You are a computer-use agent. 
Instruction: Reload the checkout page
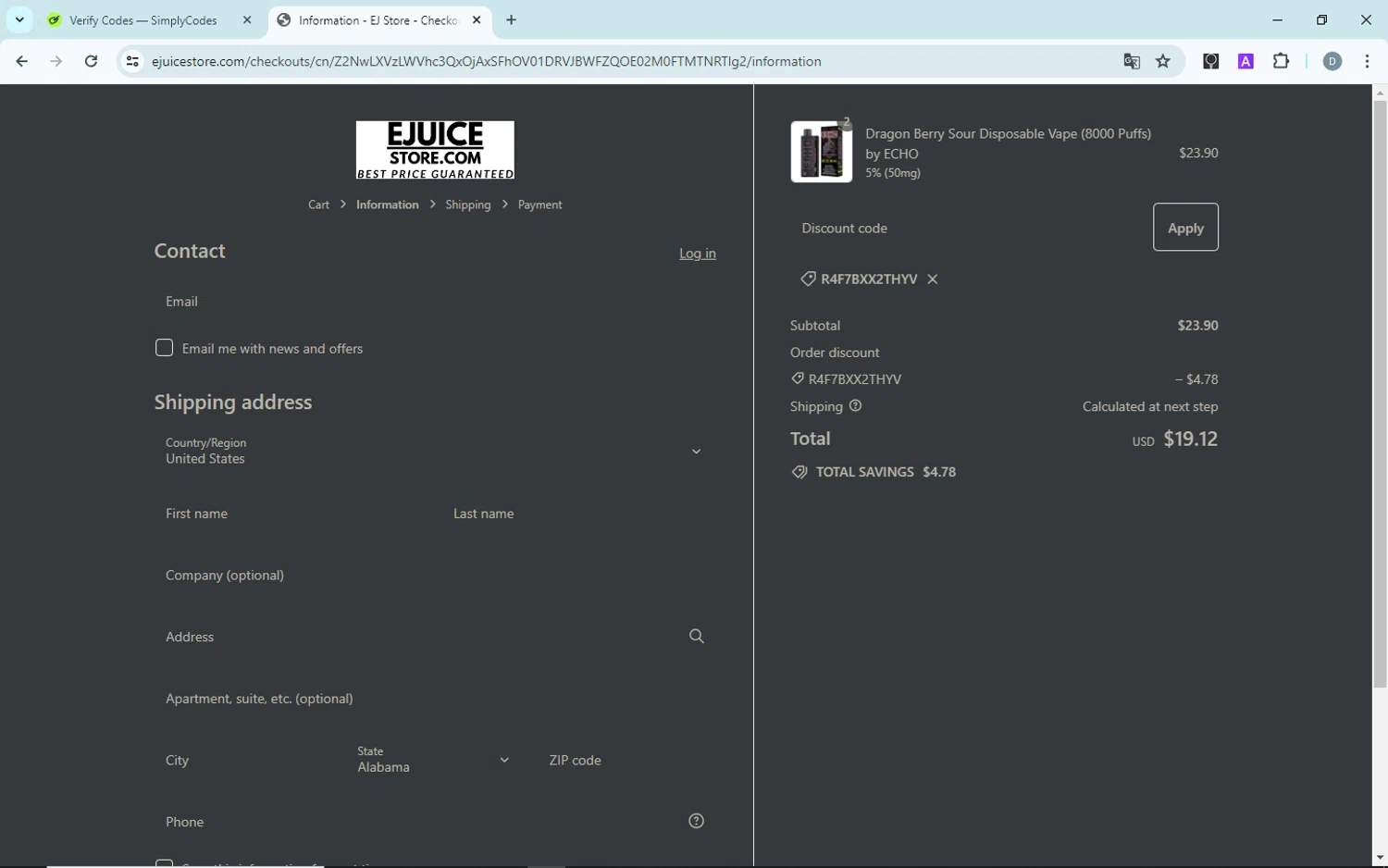tap(91, 61)
